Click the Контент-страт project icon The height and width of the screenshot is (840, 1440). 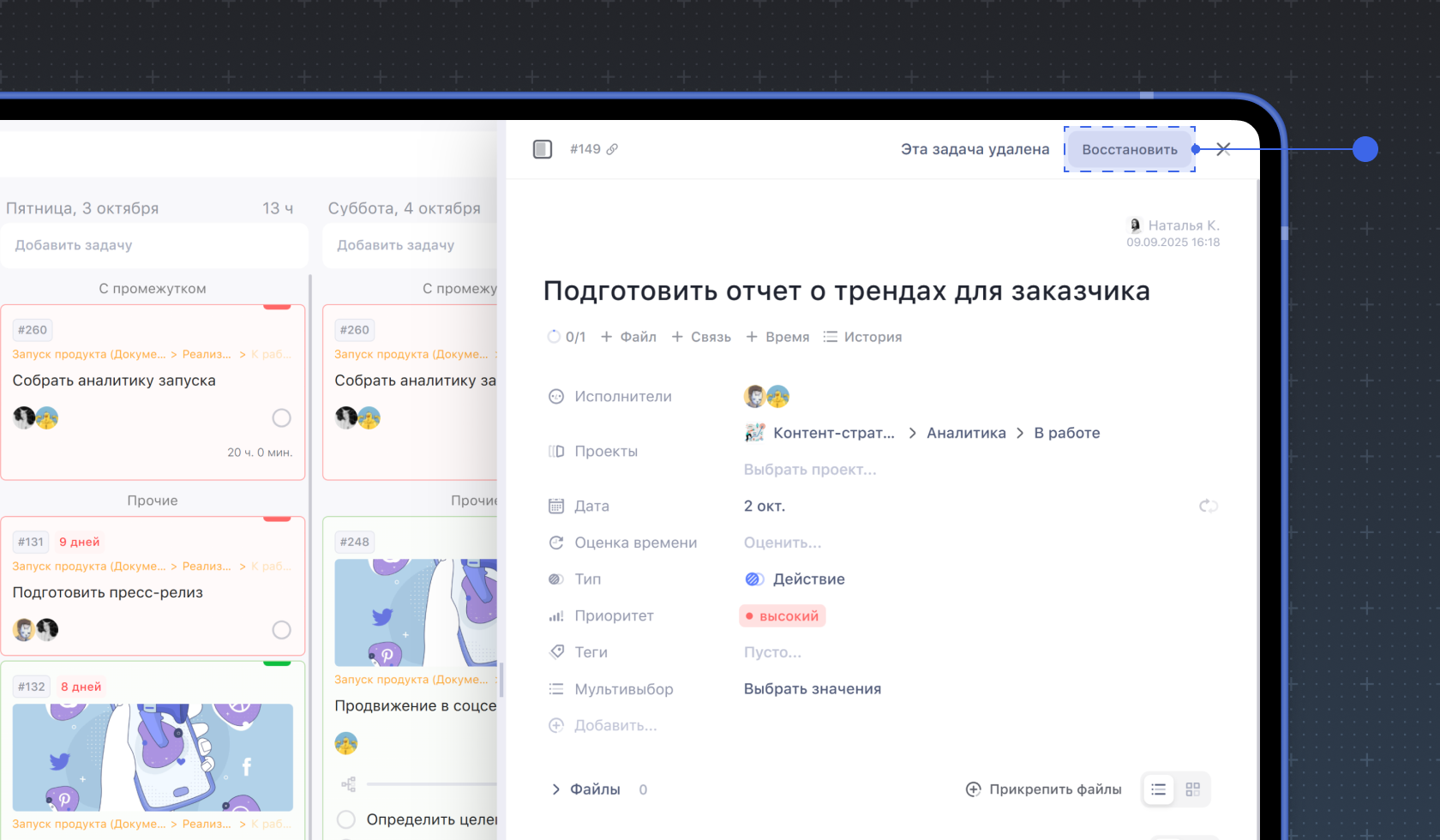[754, 434]
